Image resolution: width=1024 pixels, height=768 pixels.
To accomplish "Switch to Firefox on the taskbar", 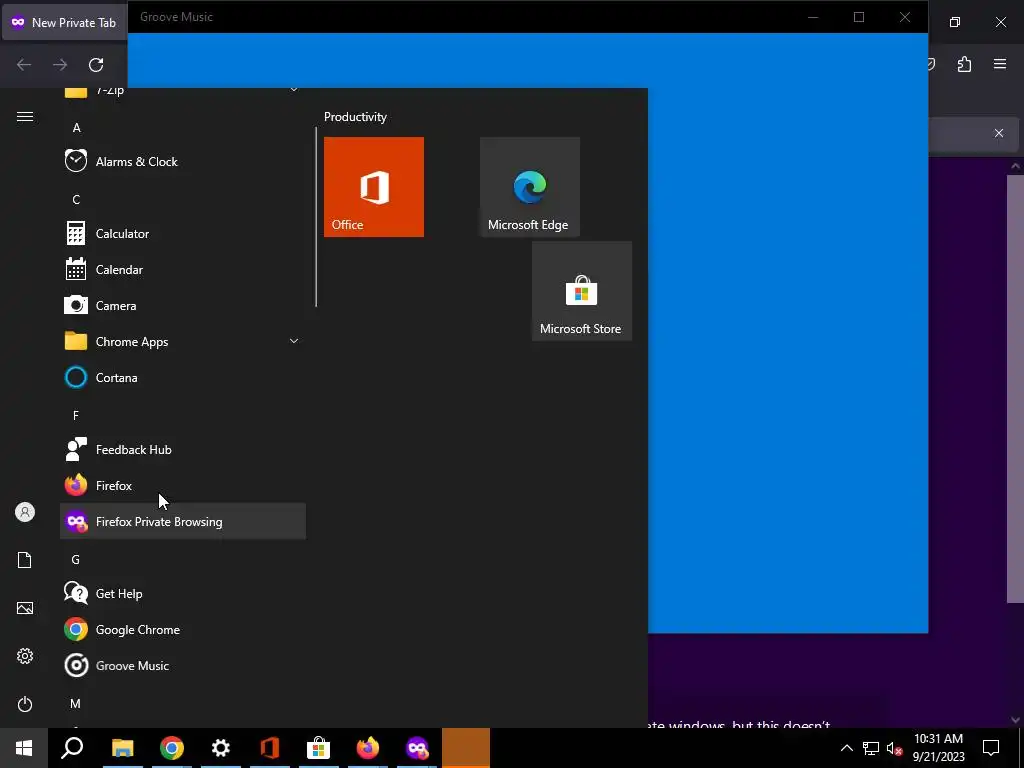I will coord(368,748).
